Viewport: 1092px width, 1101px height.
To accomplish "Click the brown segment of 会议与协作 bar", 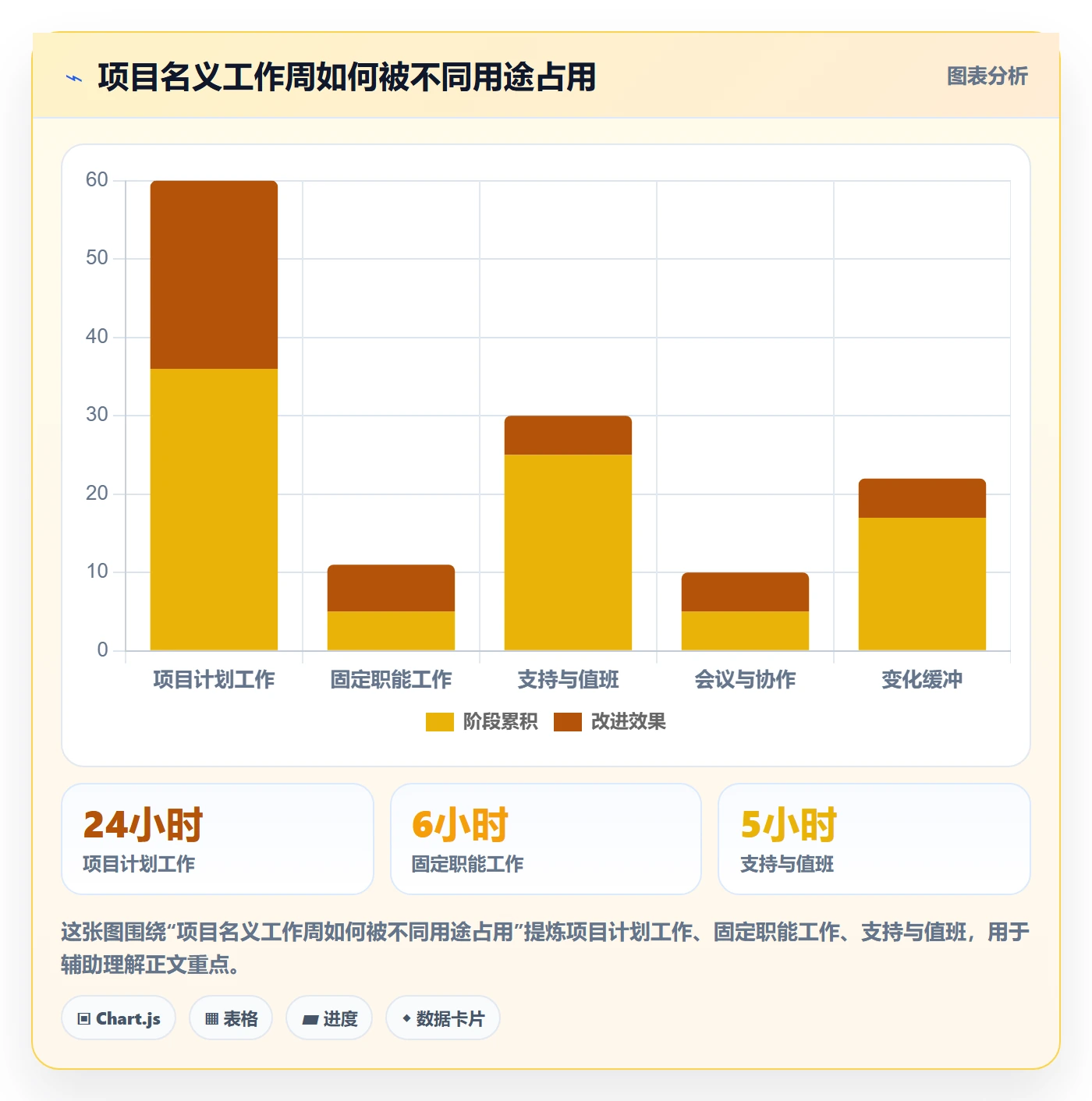I will click(745, 592).
